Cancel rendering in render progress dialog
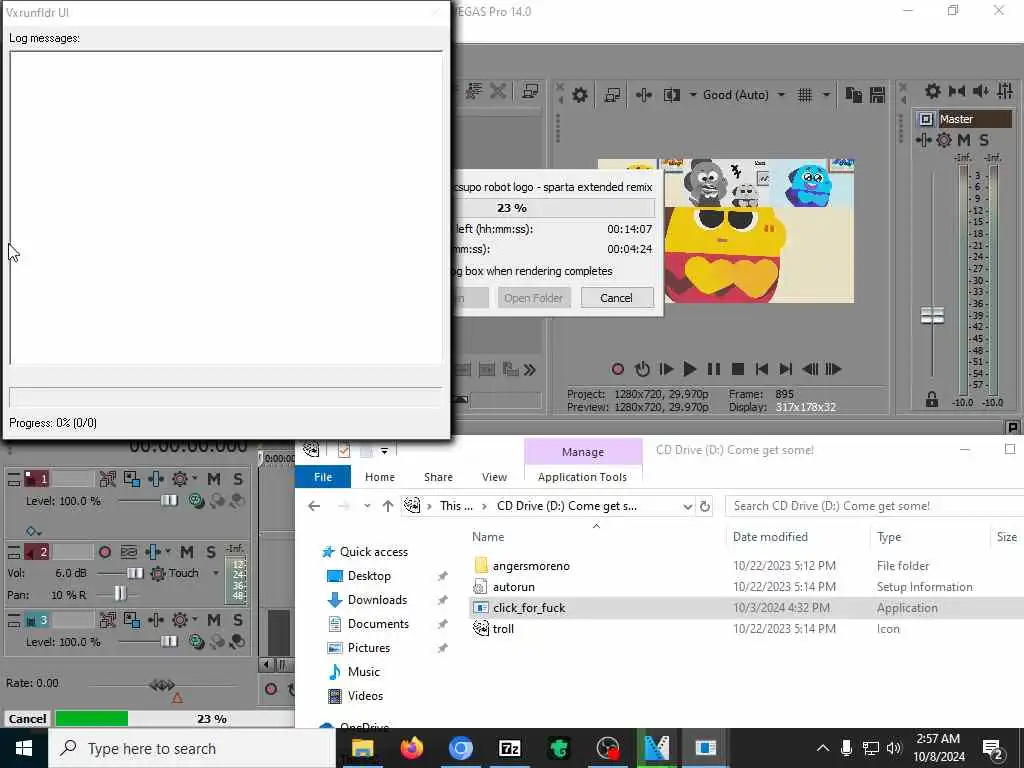1024x768 pixels. [616, 298]
